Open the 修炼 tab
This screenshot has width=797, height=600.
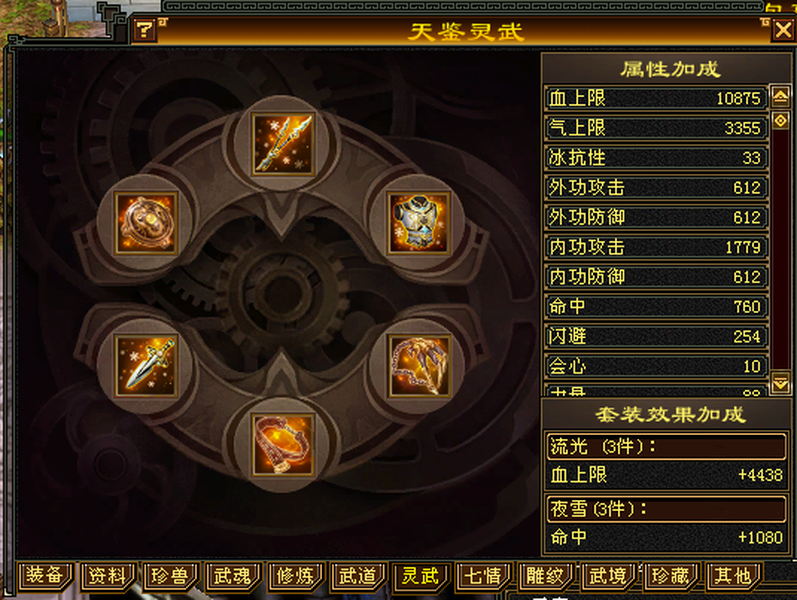coord(296,576)
